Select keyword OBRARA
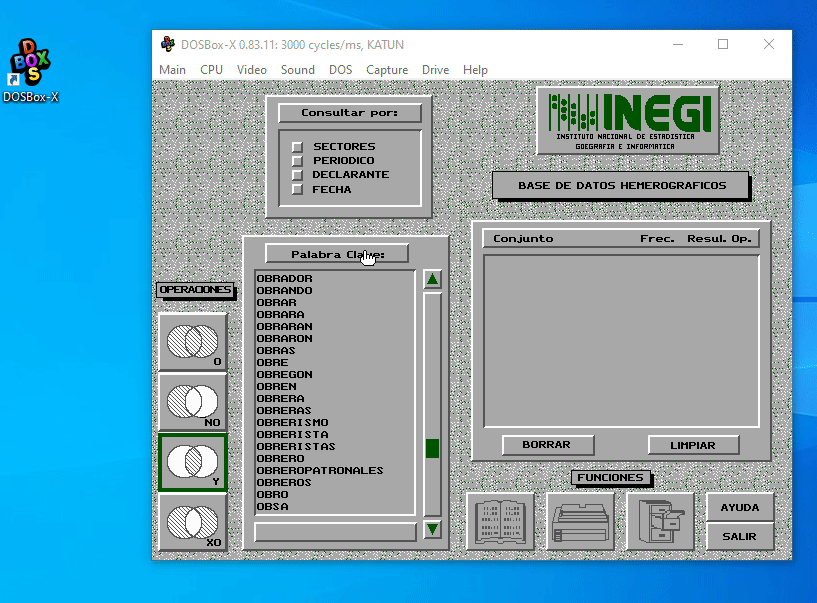The width and height of the screenshot is (817, 603). click(280, 314)
